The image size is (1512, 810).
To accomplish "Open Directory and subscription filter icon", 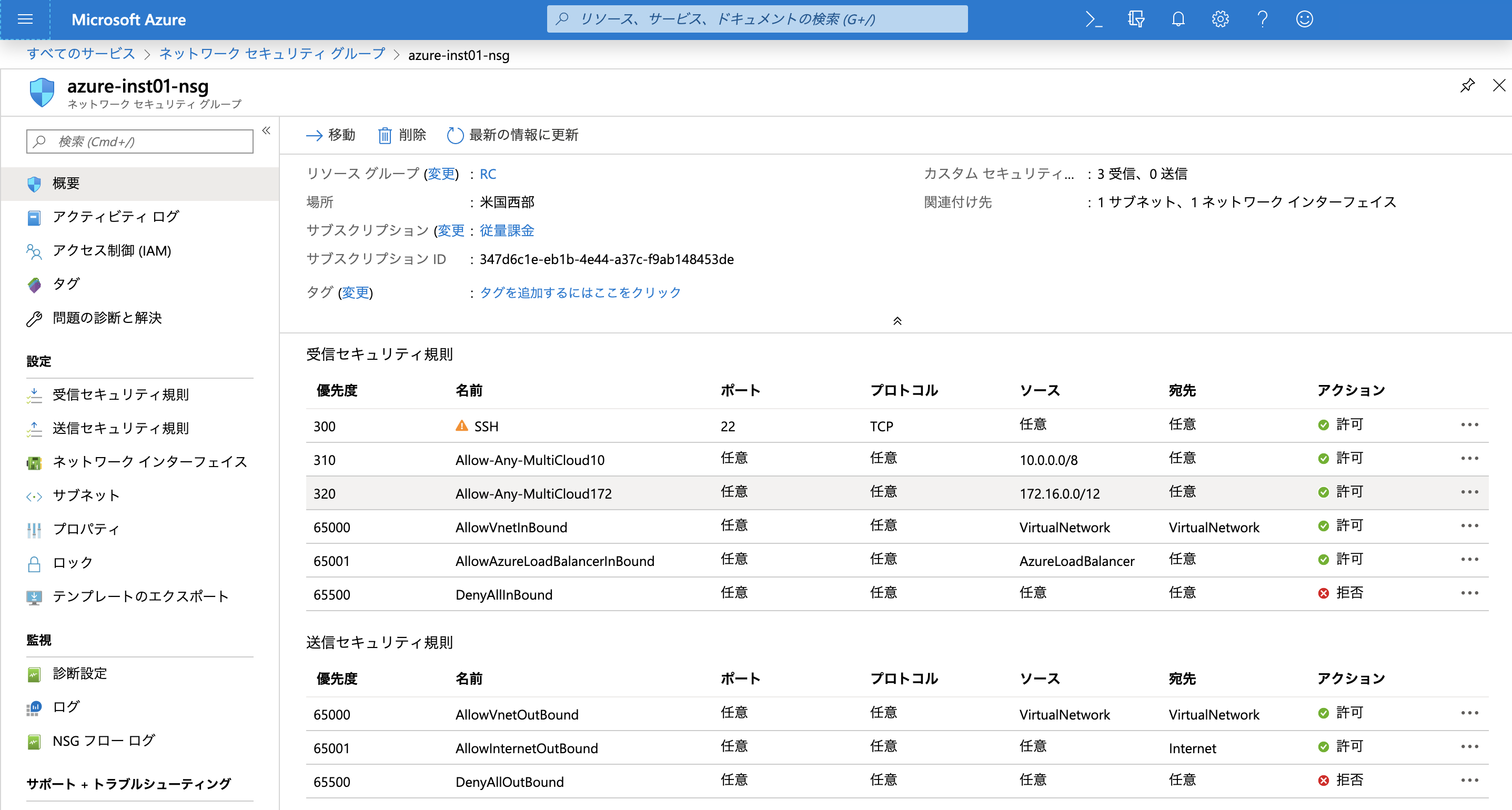I will tap(1136, 19).
